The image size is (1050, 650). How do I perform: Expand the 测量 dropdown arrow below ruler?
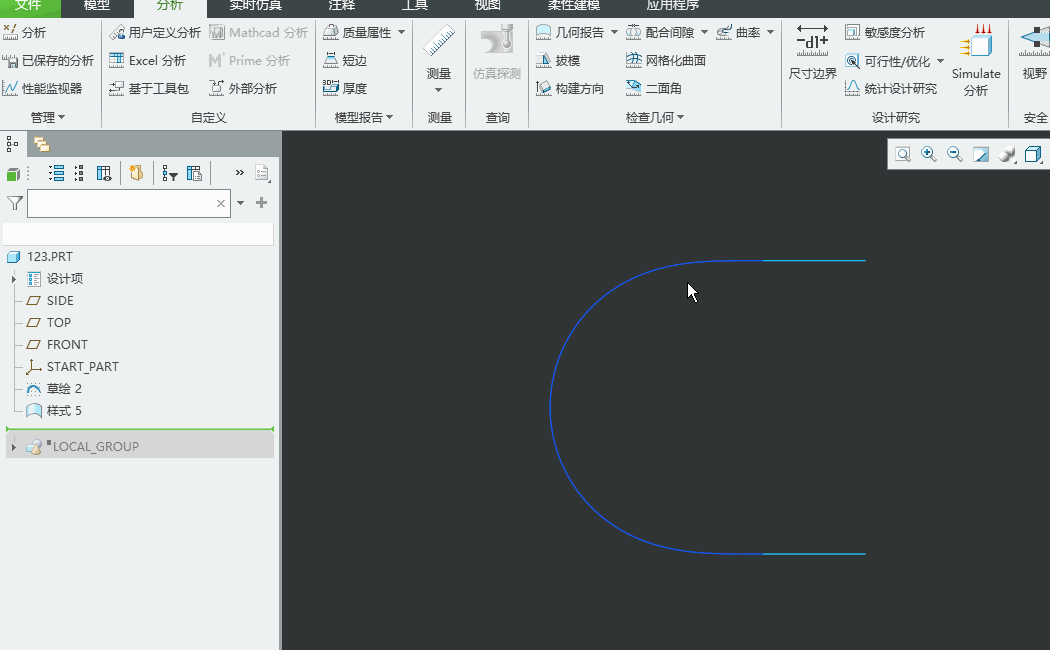(x=439, y=90)
